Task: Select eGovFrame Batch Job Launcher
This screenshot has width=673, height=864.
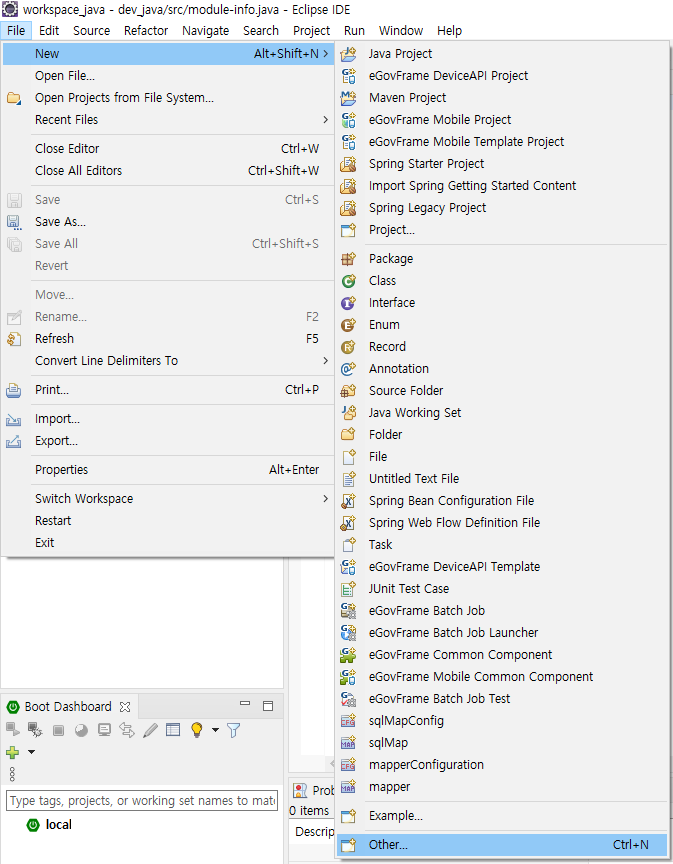Action: click(502, 633)
